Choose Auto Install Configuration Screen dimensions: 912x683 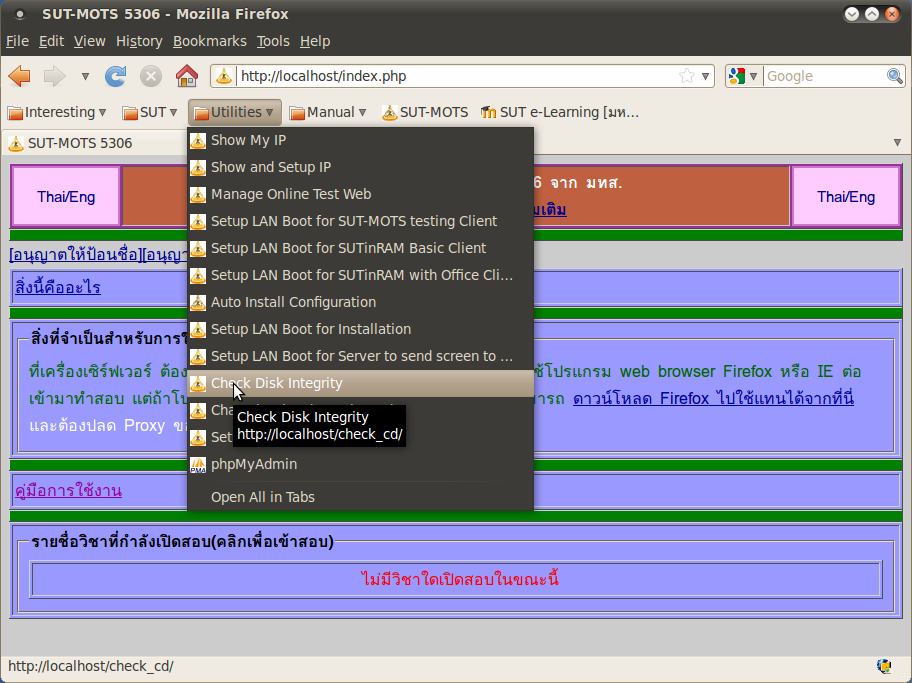click(360, 303)
